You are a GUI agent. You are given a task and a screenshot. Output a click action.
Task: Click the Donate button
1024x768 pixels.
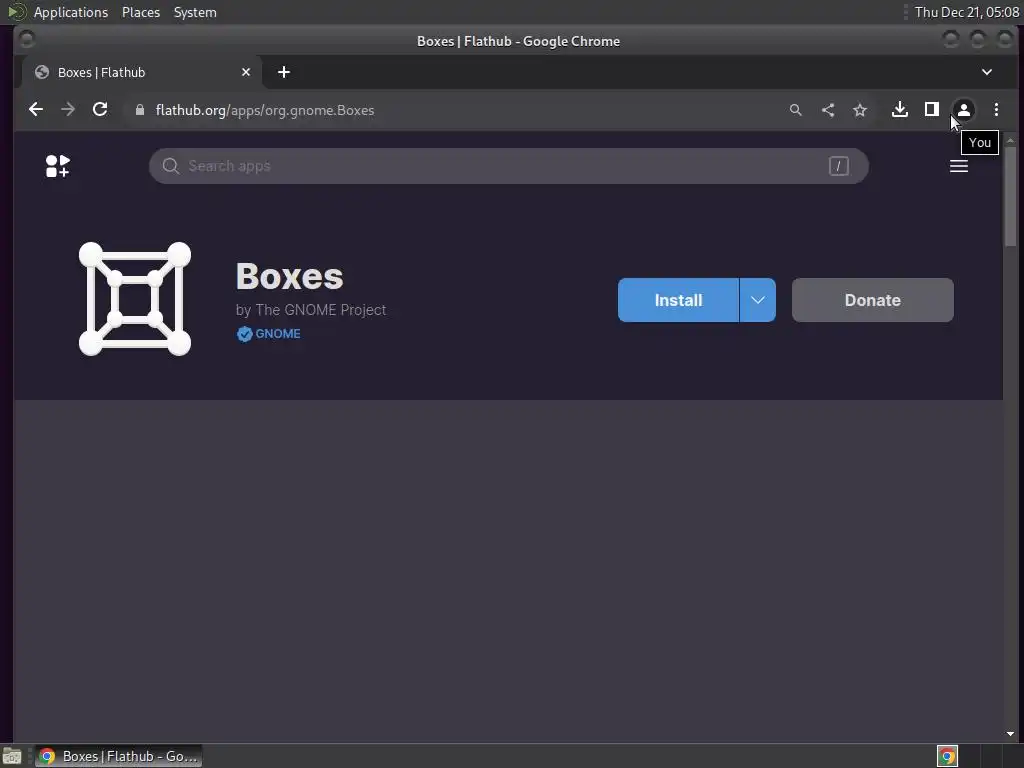872,300
